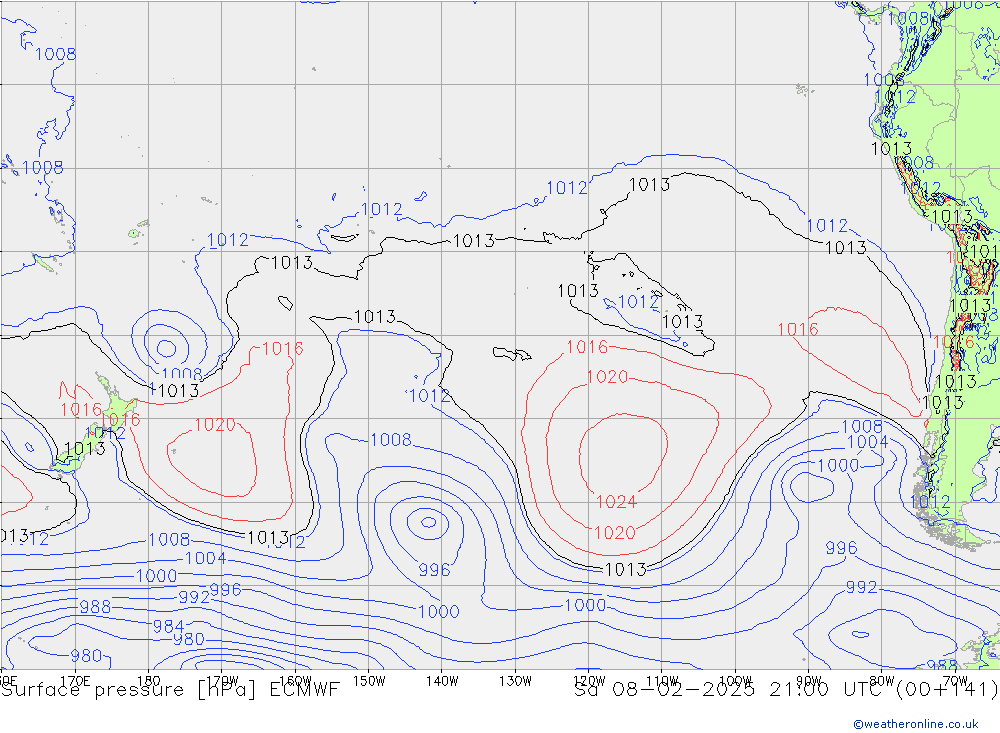Click the 996 label below the 140W low

434,570
